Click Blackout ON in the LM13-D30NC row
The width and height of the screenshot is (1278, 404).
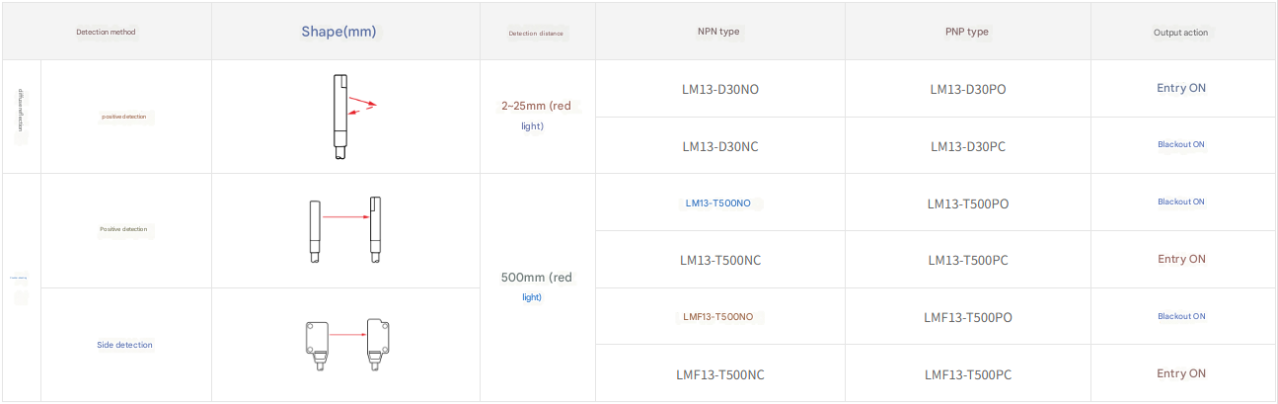(x=1181, y=145)
